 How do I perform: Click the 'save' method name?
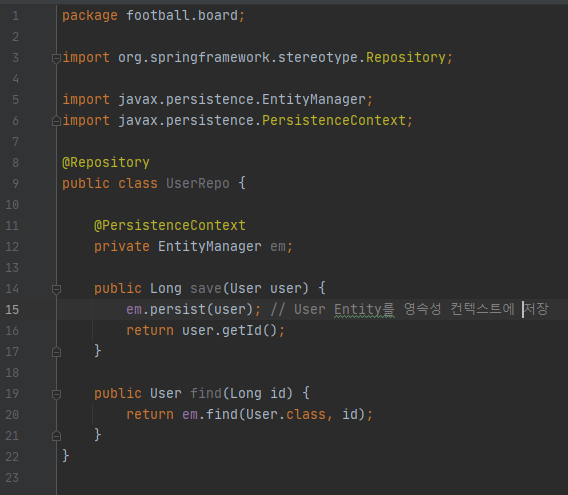[206, 289]
